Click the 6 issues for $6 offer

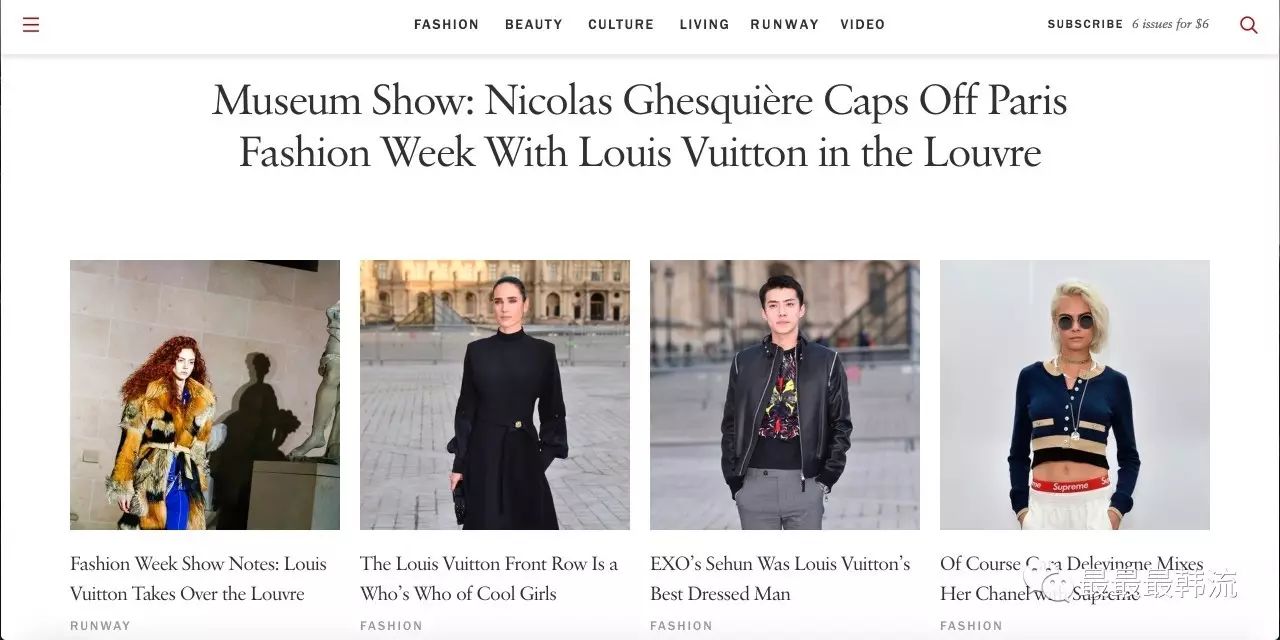1170,24
